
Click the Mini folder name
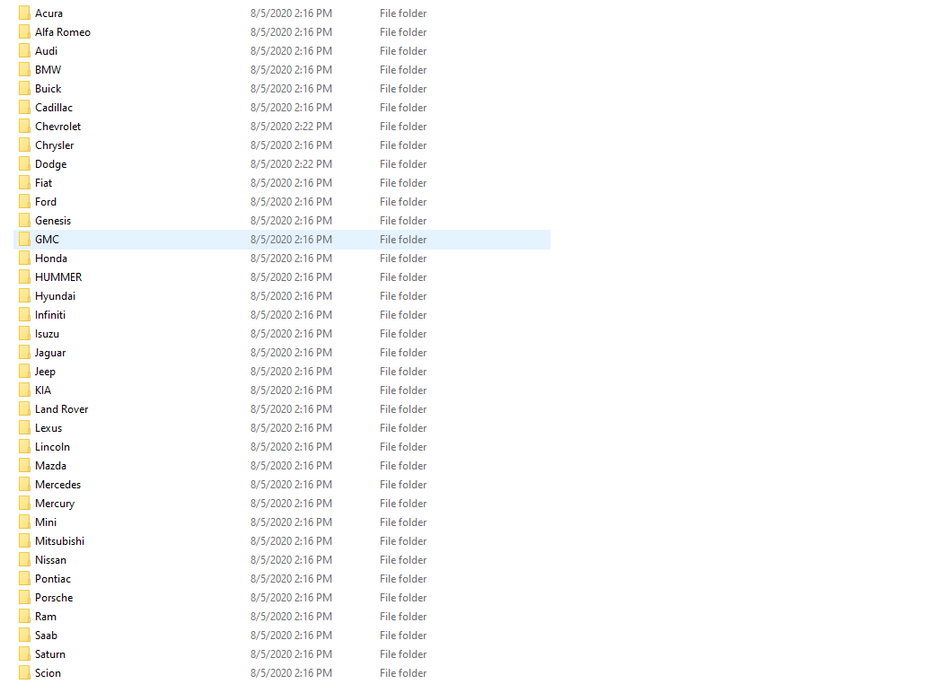point(46,522)
